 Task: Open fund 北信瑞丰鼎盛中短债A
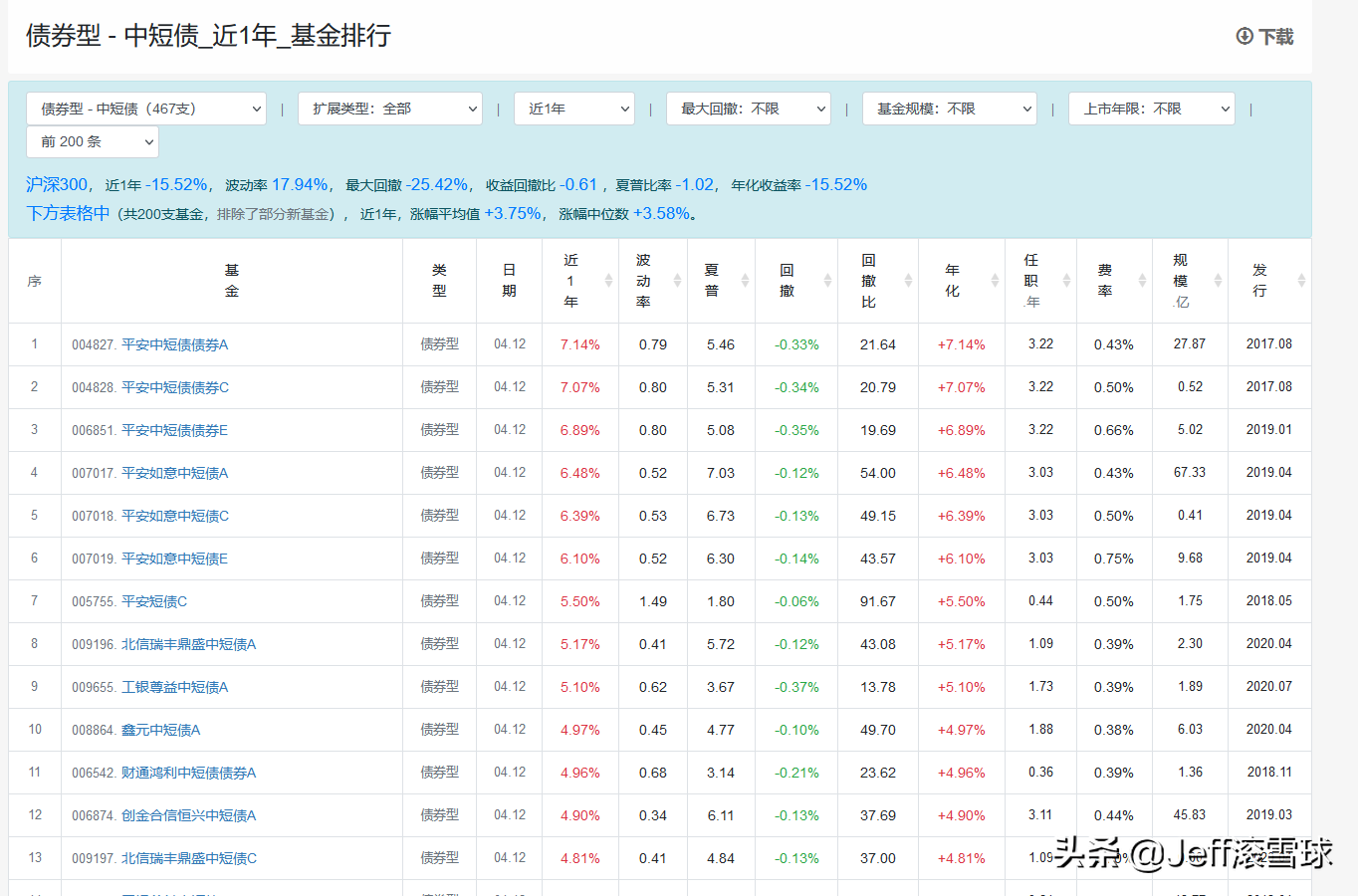[x=189, y=644]
